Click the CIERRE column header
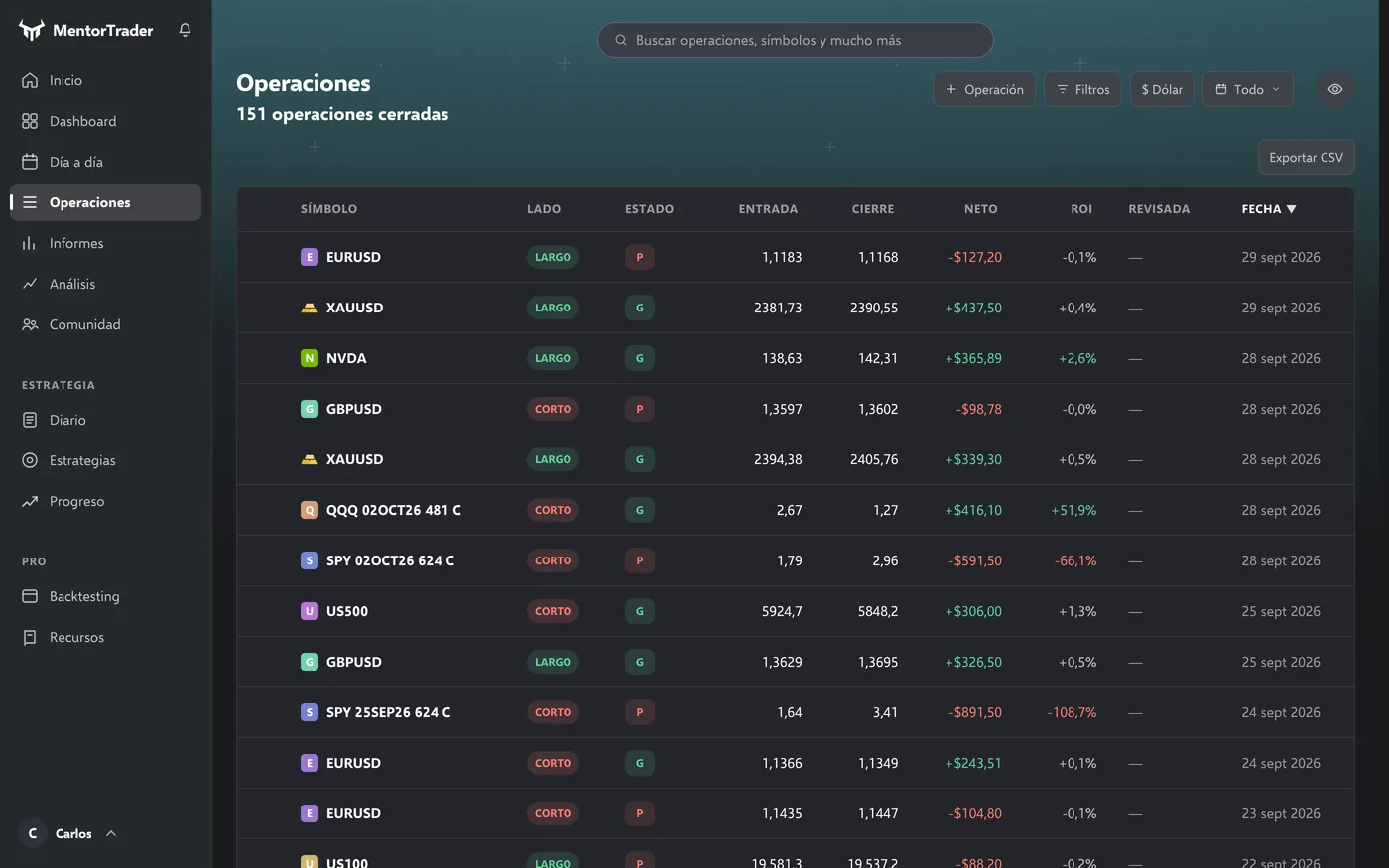The height and width of the screenshot is (868, 1389). 873,209
